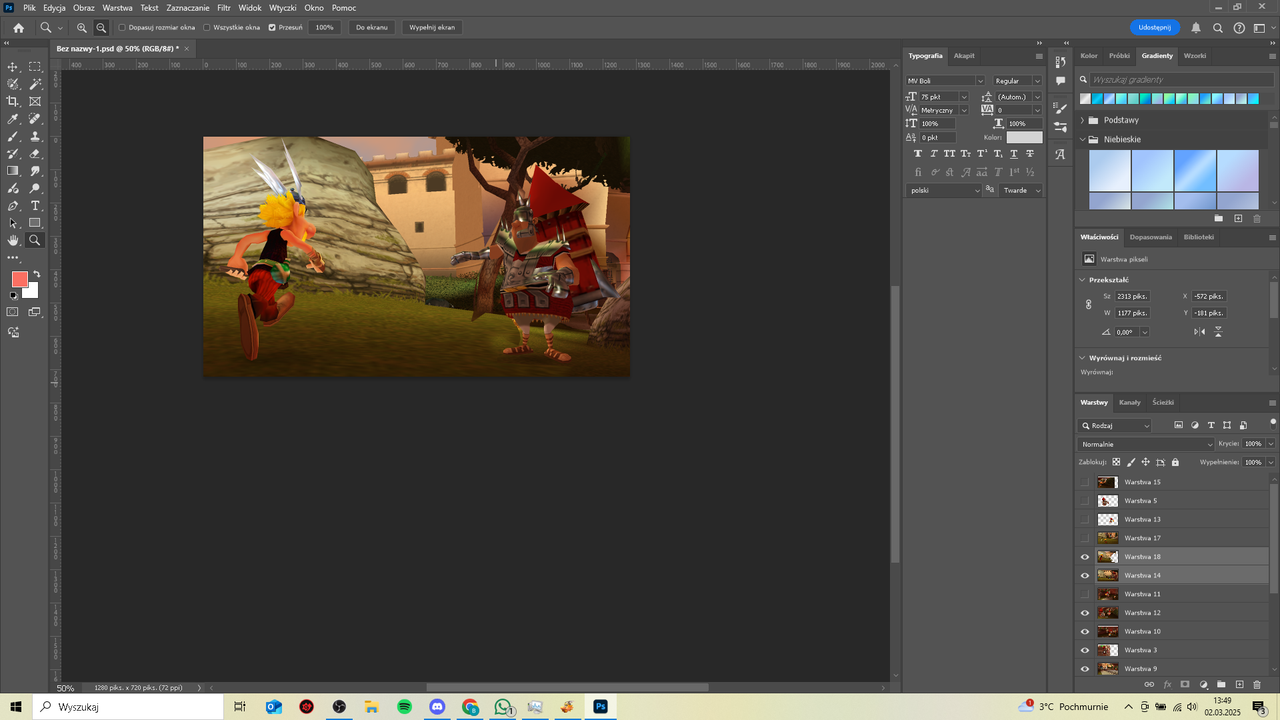
Task: Open the Comments panel icon
Action: [x=1061, y=81]
